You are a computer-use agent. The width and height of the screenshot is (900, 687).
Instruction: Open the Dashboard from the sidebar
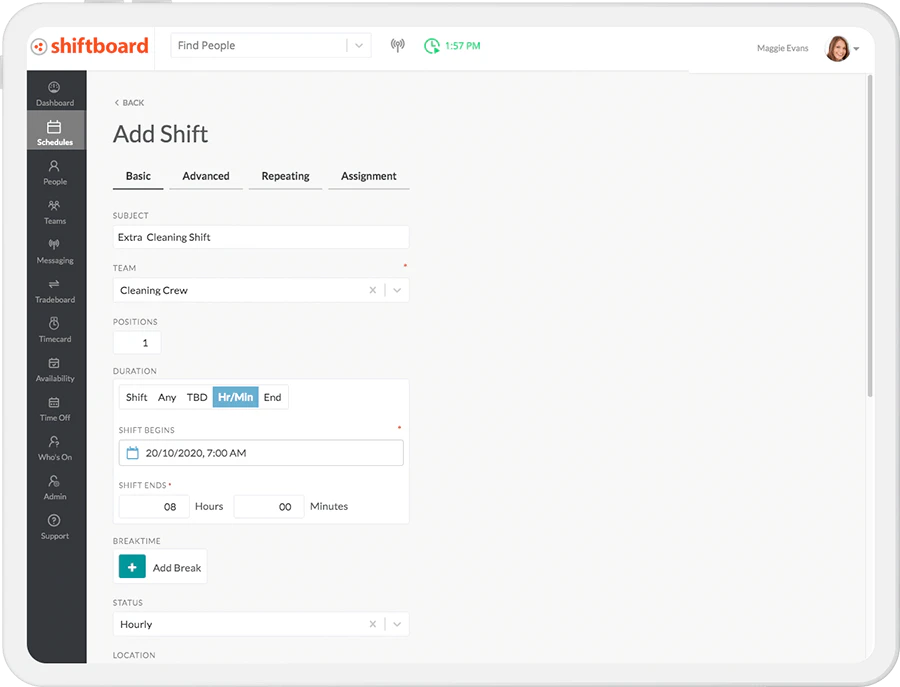pyautogui.click(x=54, y=93)
